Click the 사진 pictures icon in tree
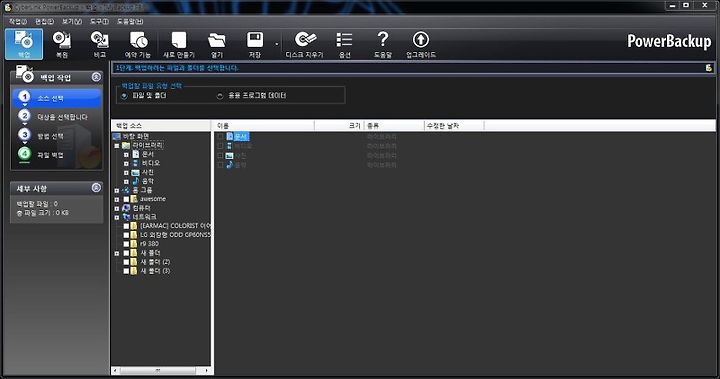This screenshot has height=379, width=720. tap(135, 172)
